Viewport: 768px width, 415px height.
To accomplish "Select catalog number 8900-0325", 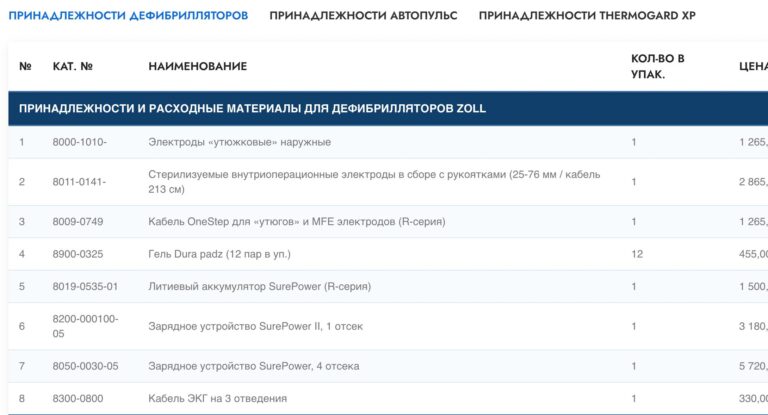I will tap(78, 254).
